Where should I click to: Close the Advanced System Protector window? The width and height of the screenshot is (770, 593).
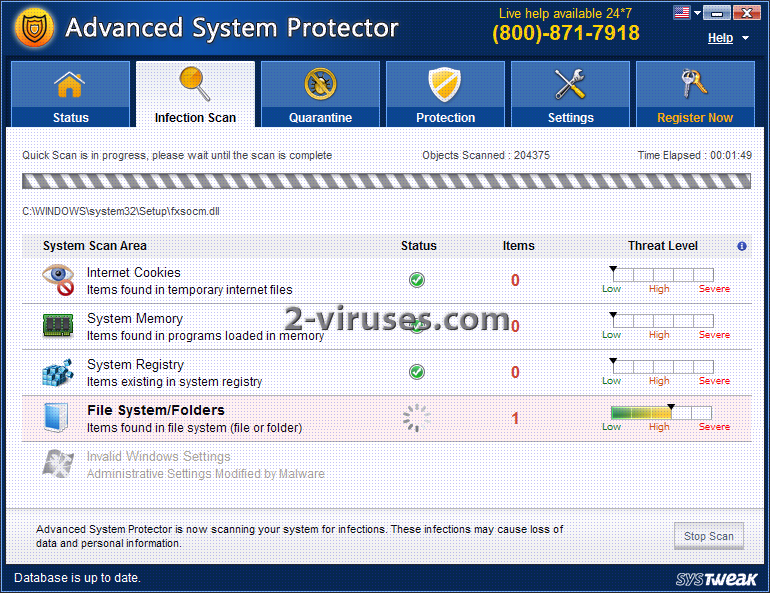[x=746, y=13]
